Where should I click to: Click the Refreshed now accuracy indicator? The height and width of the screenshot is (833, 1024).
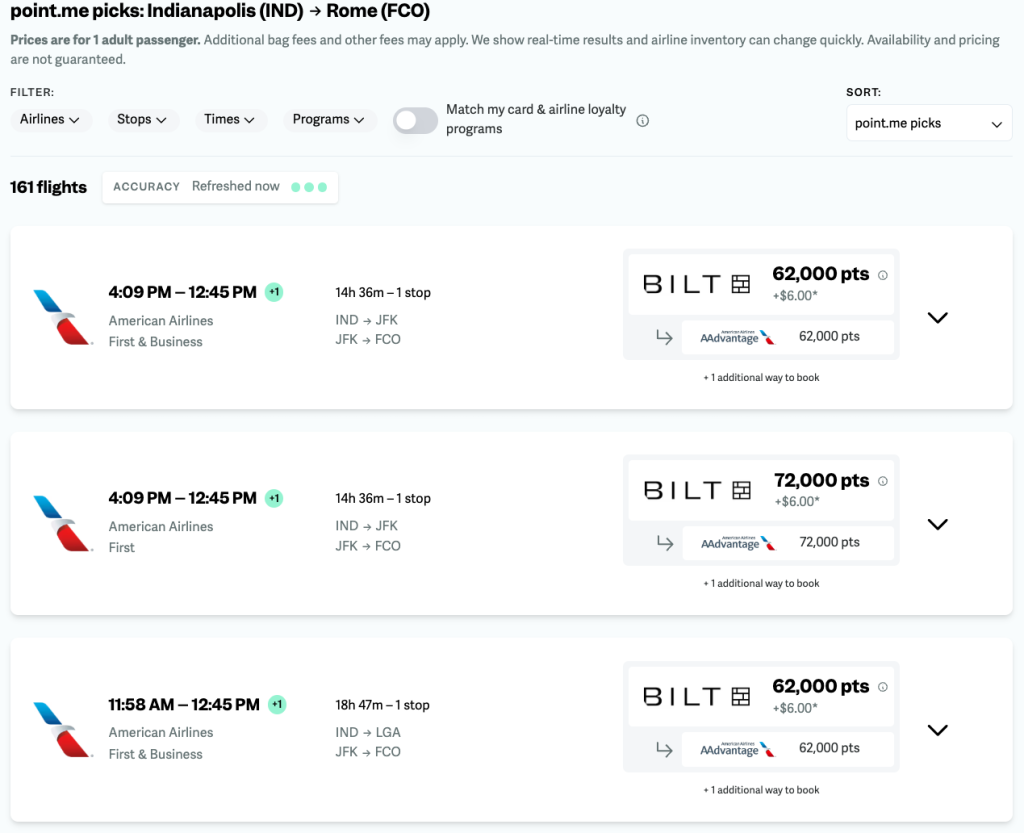220,186
